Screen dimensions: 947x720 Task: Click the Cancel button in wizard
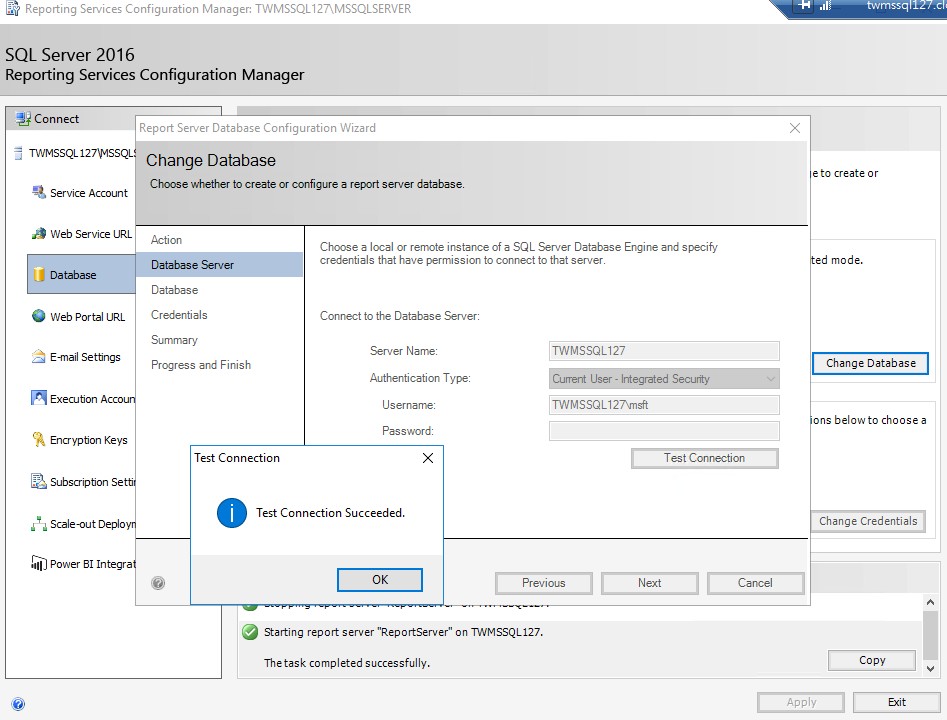[755, 583]
